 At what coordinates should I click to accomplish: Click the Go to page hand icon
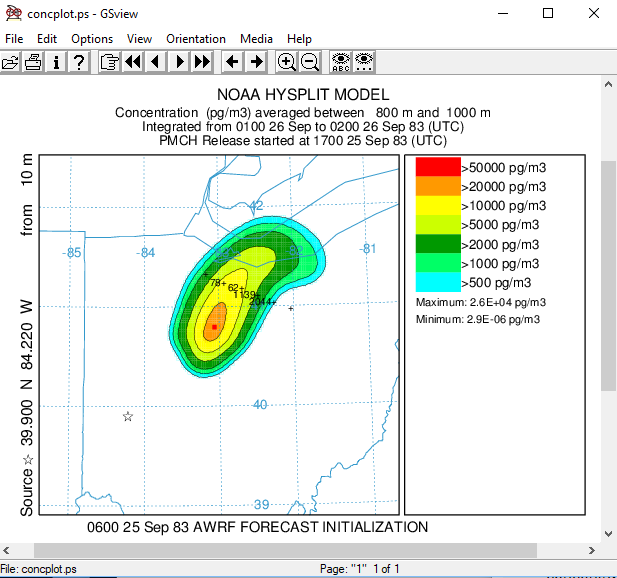(x=109, y=62)
